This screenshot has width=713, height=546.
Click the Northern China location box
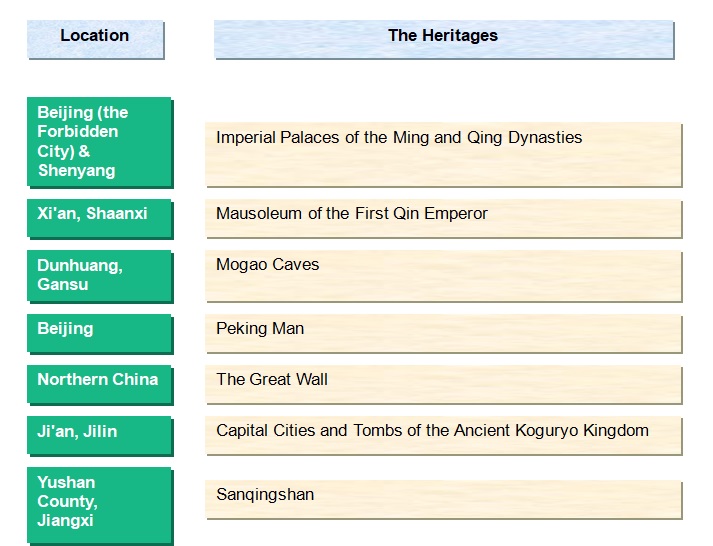(99, 383)
